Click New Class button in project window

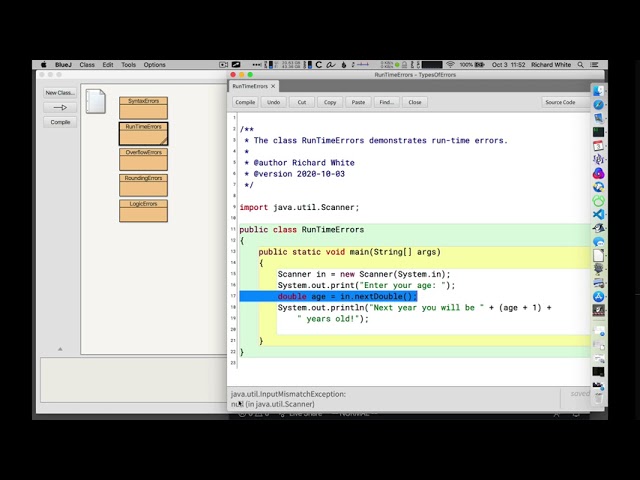(60, 93)
